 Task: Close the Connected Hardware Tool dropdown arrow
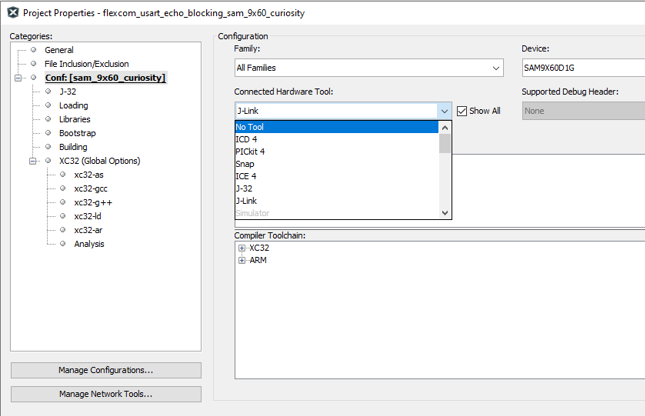(x=445, y=111)
